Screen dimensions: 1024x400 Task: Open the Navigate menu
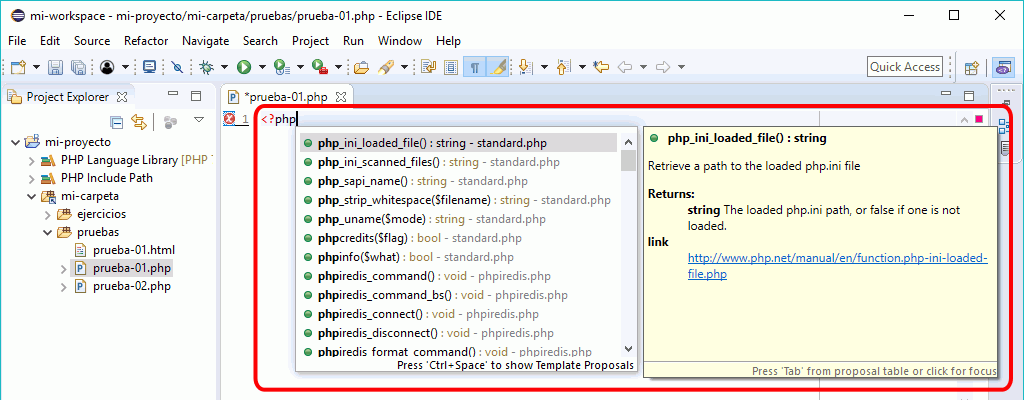pyautogui.click(x=206, y=41)
